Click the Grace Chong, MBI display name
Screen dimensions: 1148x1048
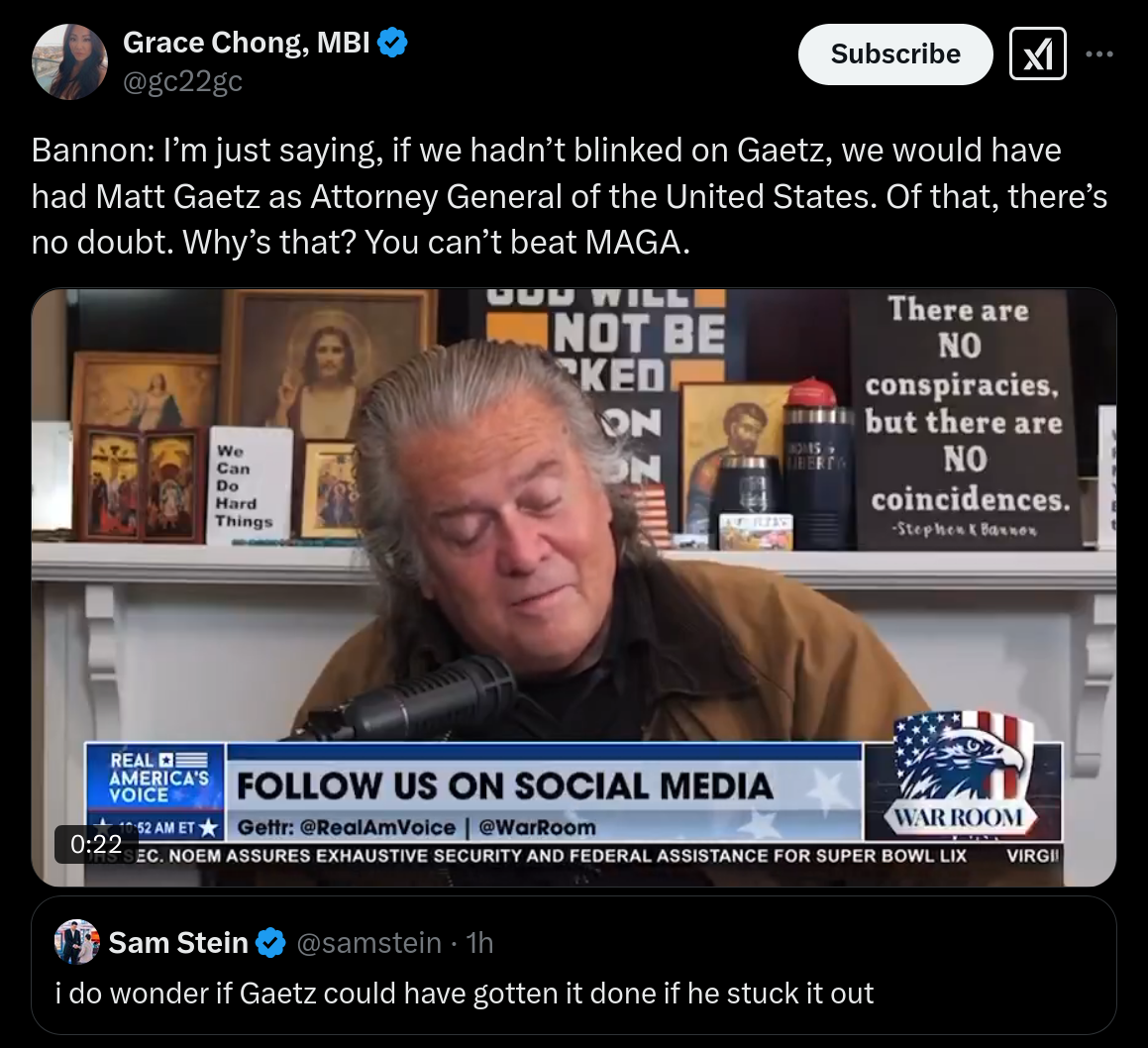246,43
